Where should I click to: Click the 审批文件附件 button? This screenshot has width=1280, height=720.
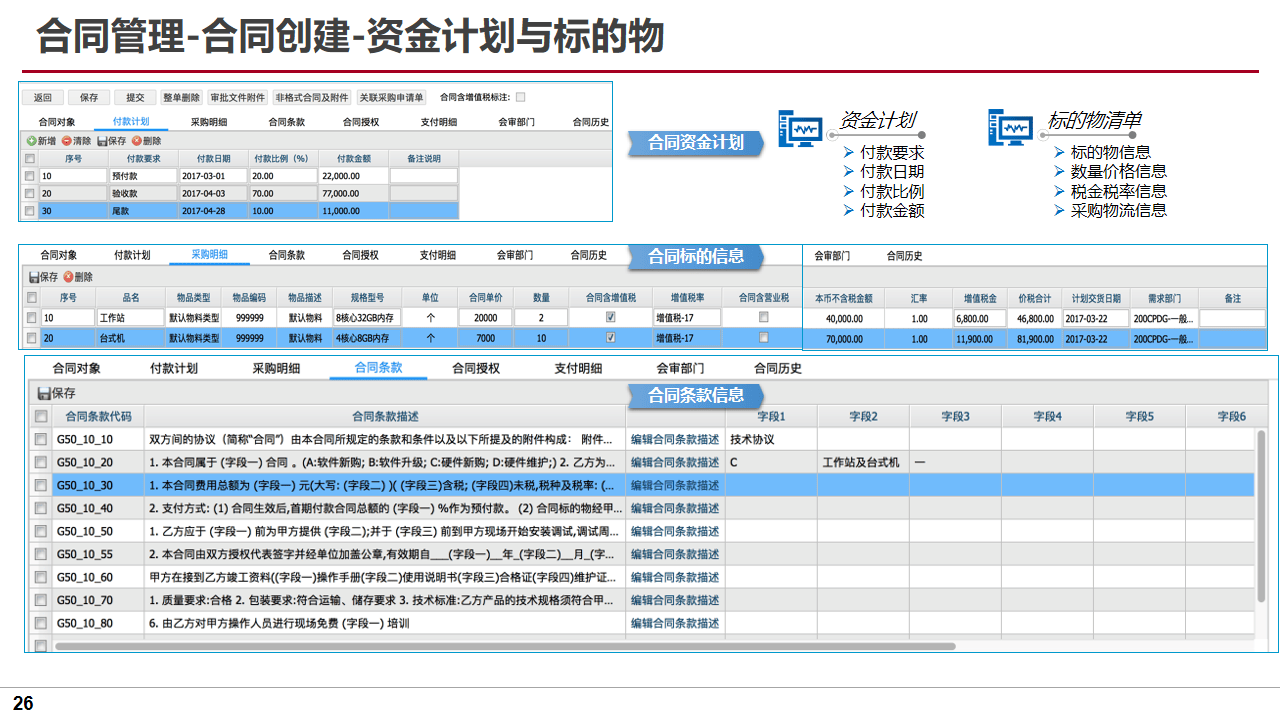238,97
